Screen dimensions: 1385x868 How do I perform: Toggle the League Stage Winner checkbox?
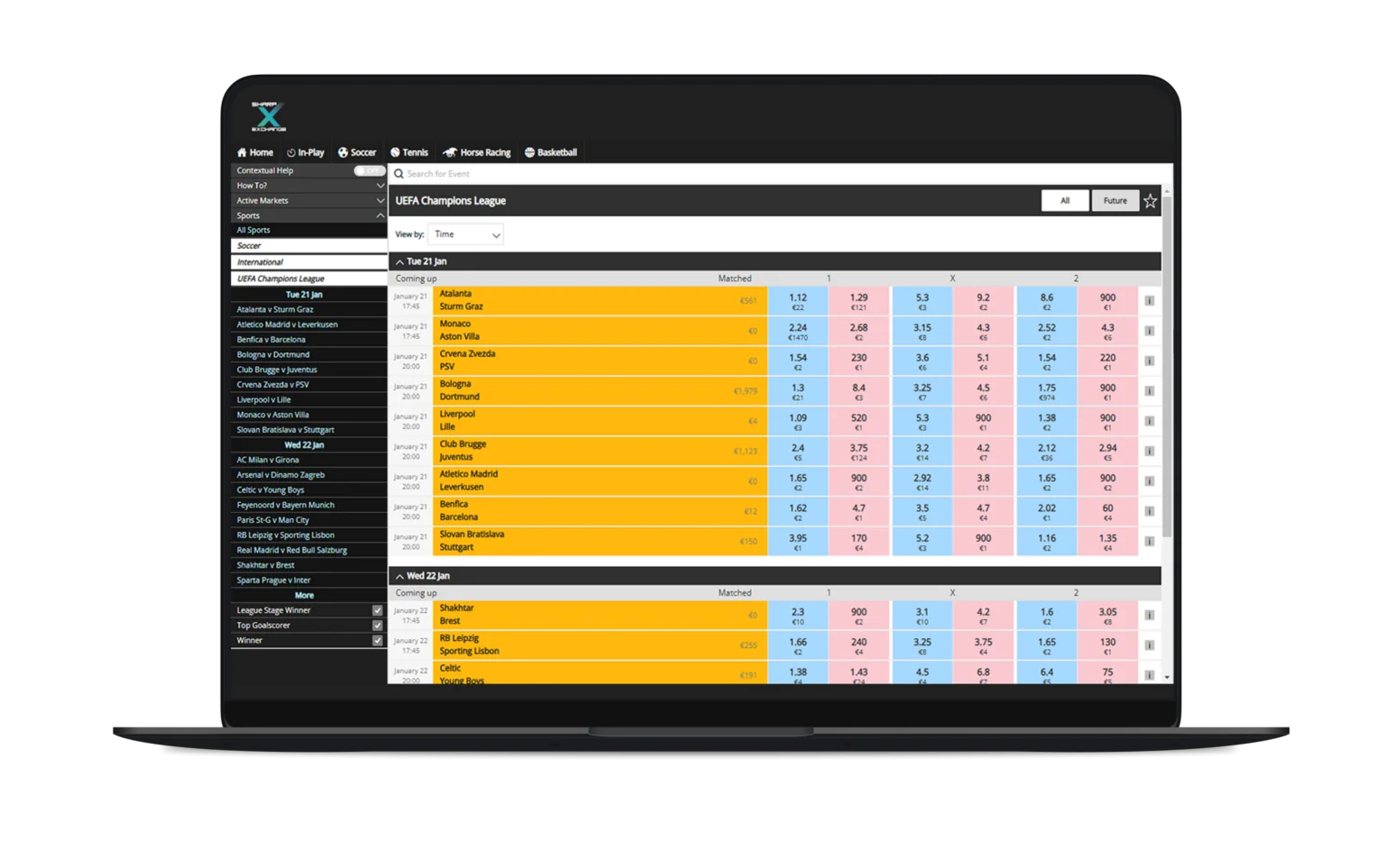pos(378,610)
